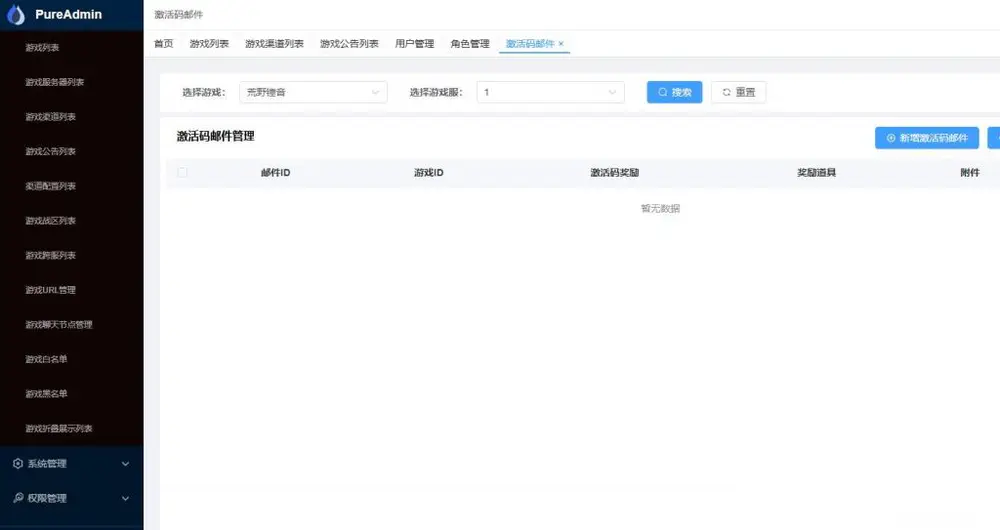The height and width of the screenshot is (530, 1000).
Task: Open 游戏URL管理 in the sidebar
Action: click(x=50, y=290)
